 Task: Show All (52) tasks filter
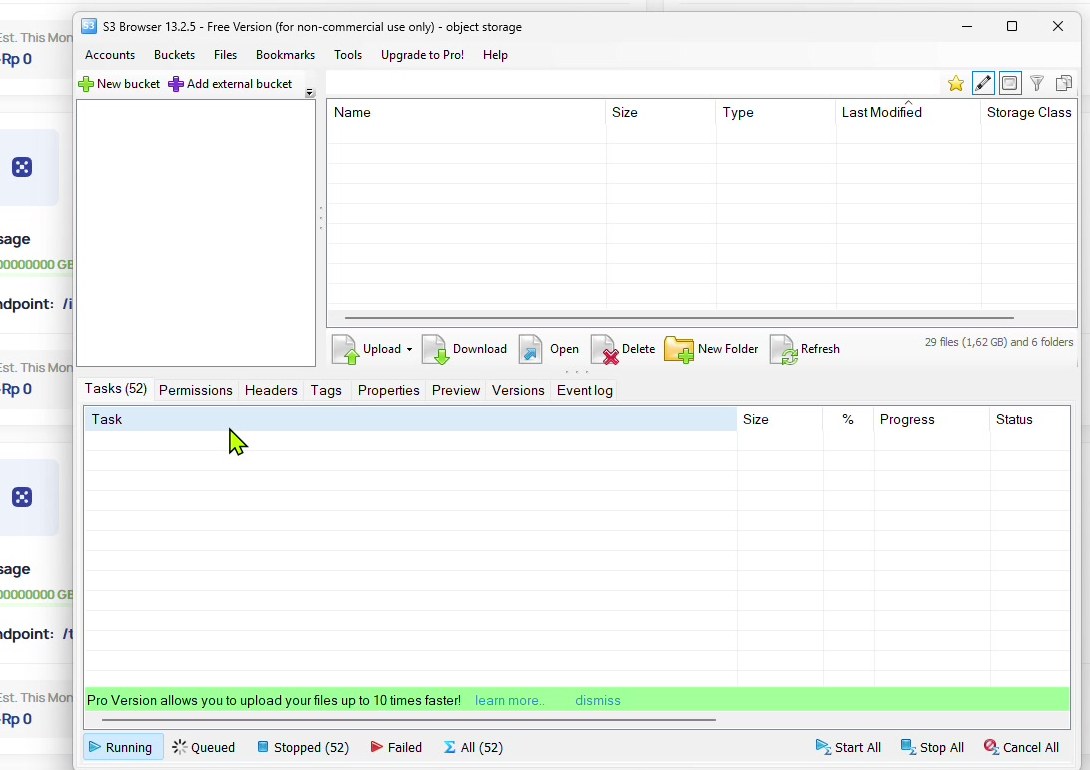(x=473, y=747)
